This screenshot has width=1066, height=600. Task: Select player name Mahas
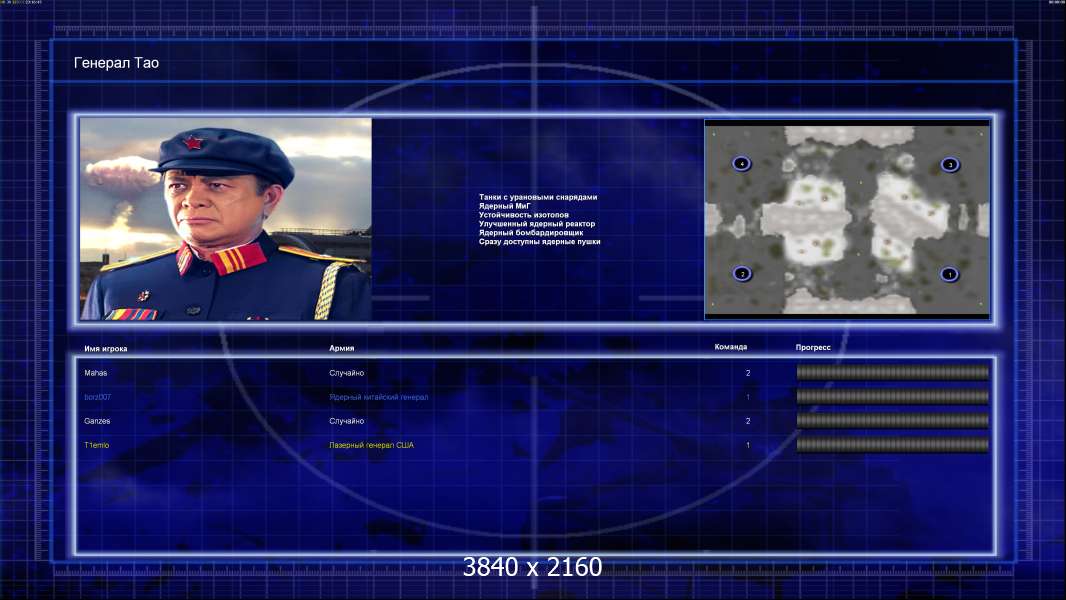[96, 373]
